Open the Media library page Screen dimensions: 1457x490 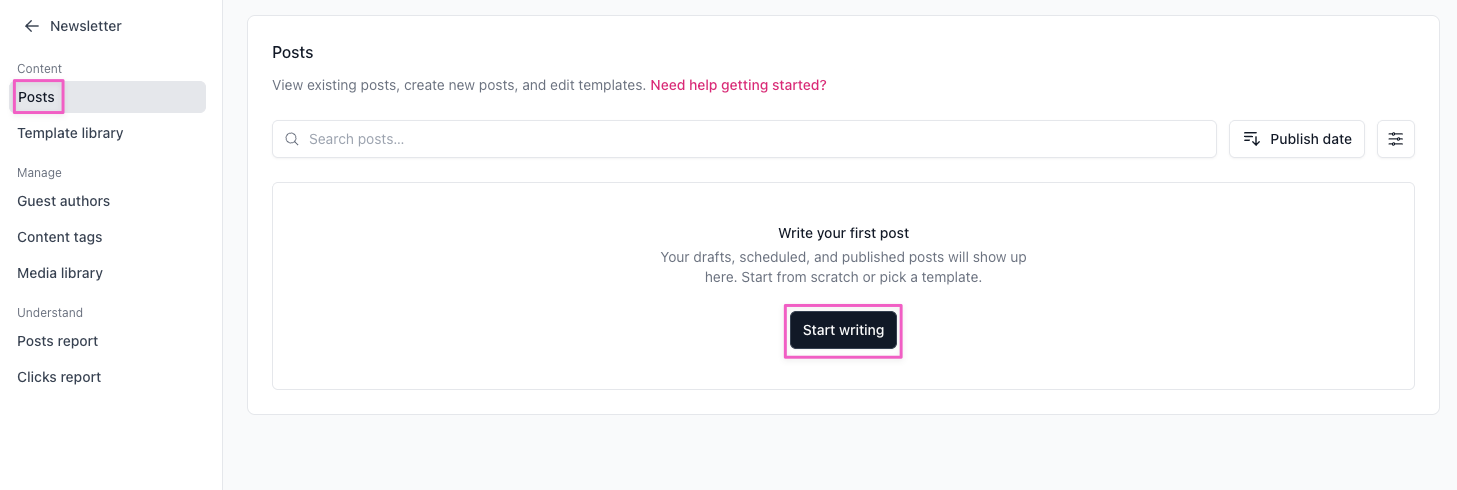tap(60, 273)
